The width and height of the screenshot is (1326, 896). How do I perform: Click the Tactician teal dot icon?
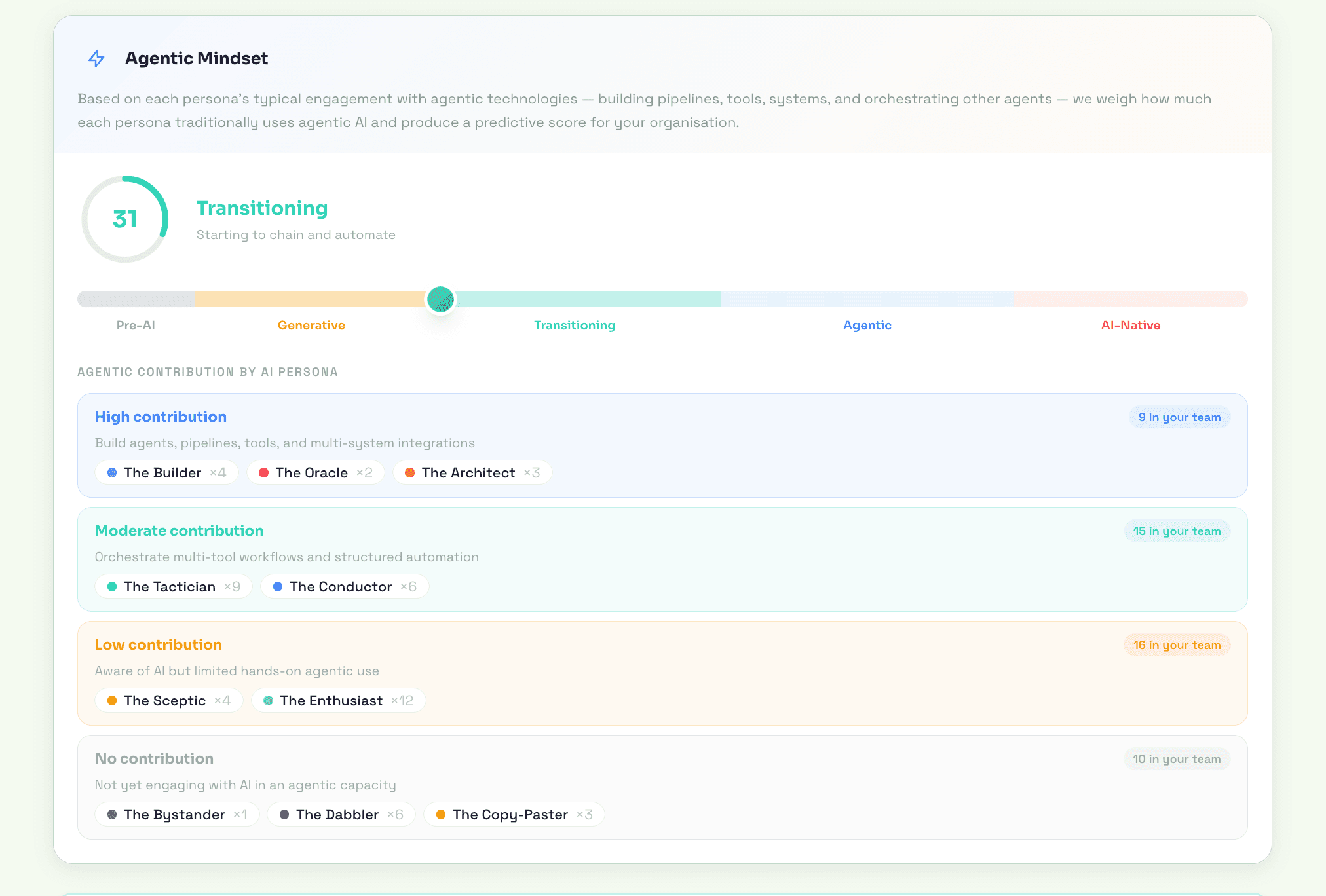pos(112,587)
